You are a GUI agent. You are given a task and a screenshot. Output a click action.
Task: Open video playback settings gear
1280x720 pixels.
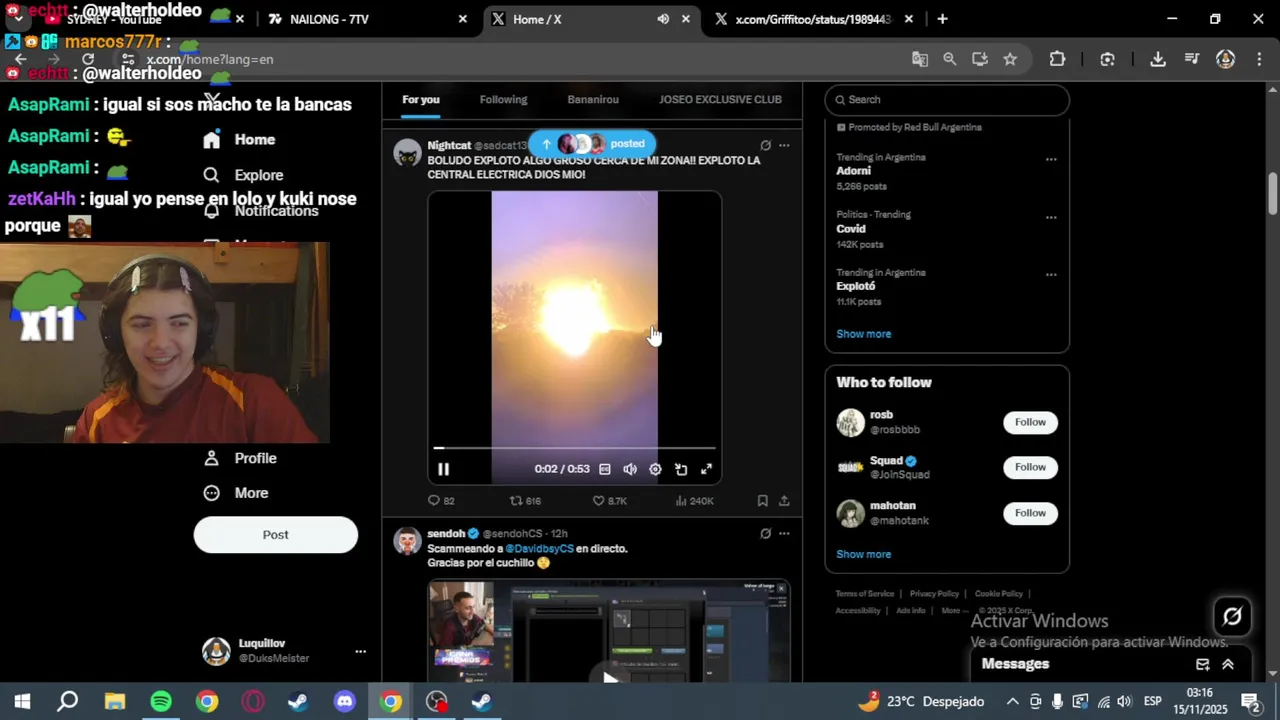point(655,469)
